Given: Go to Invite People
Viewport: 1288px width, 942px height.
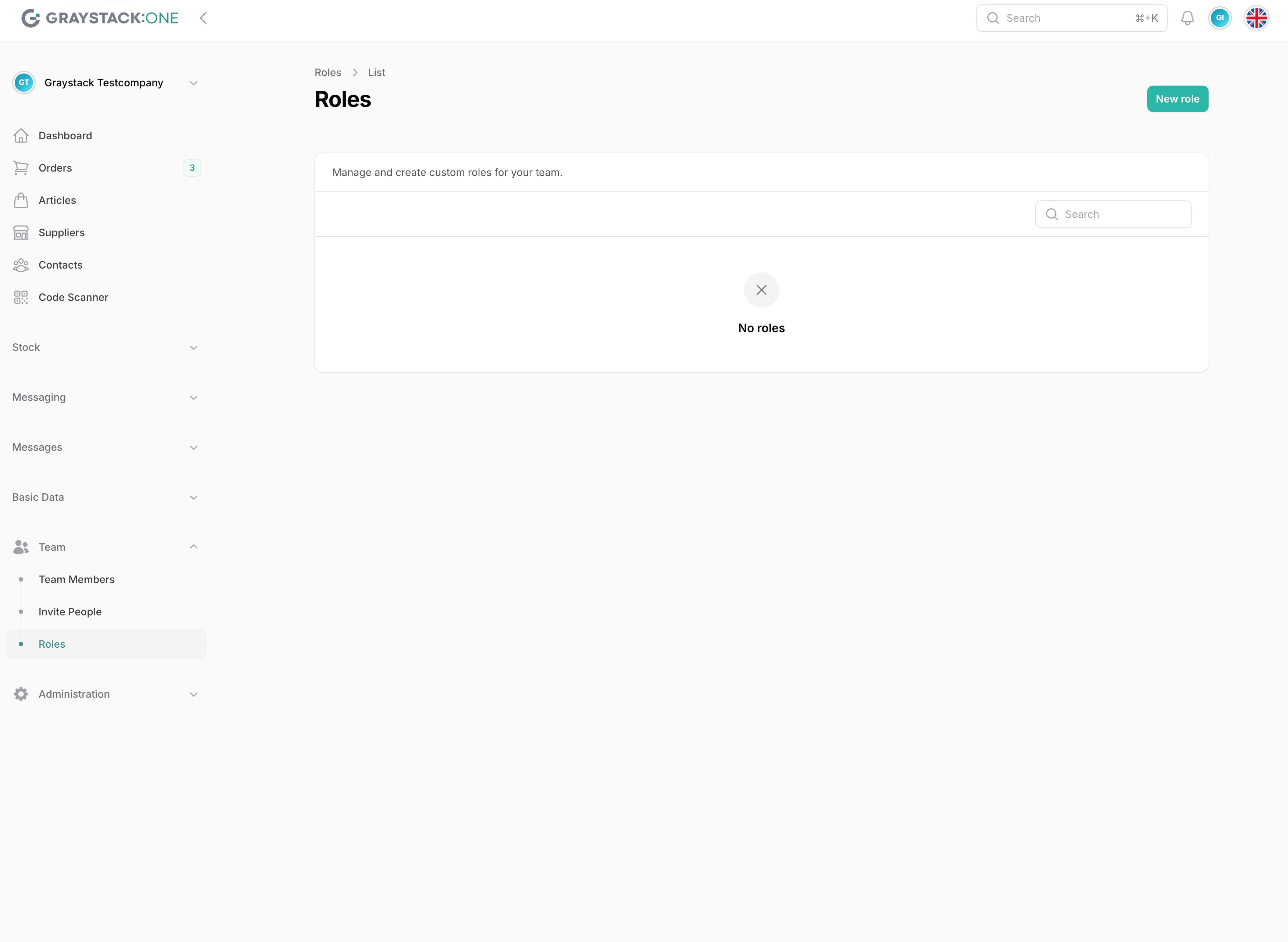Looking at the screenshot, I should point(70,612).
